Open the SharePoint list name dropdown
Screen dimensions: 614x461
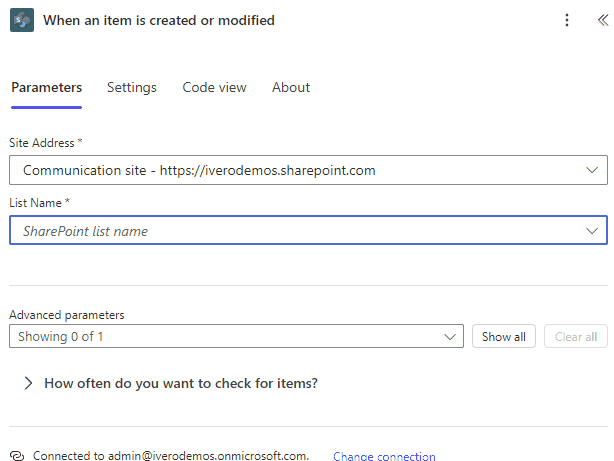(x=308, y=230)
